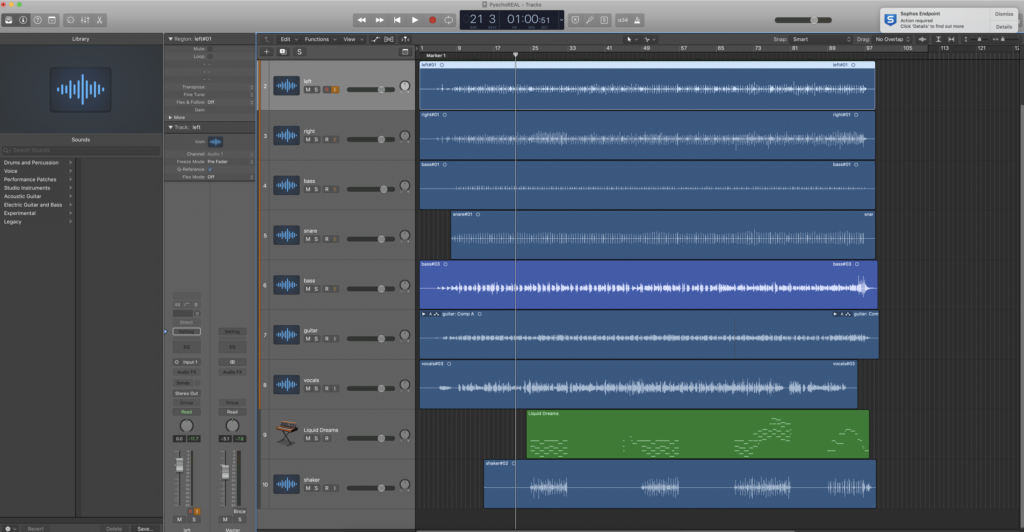Open the Toolbar display button
Viewport: 1024px width, 532px height.
(52, 20)
